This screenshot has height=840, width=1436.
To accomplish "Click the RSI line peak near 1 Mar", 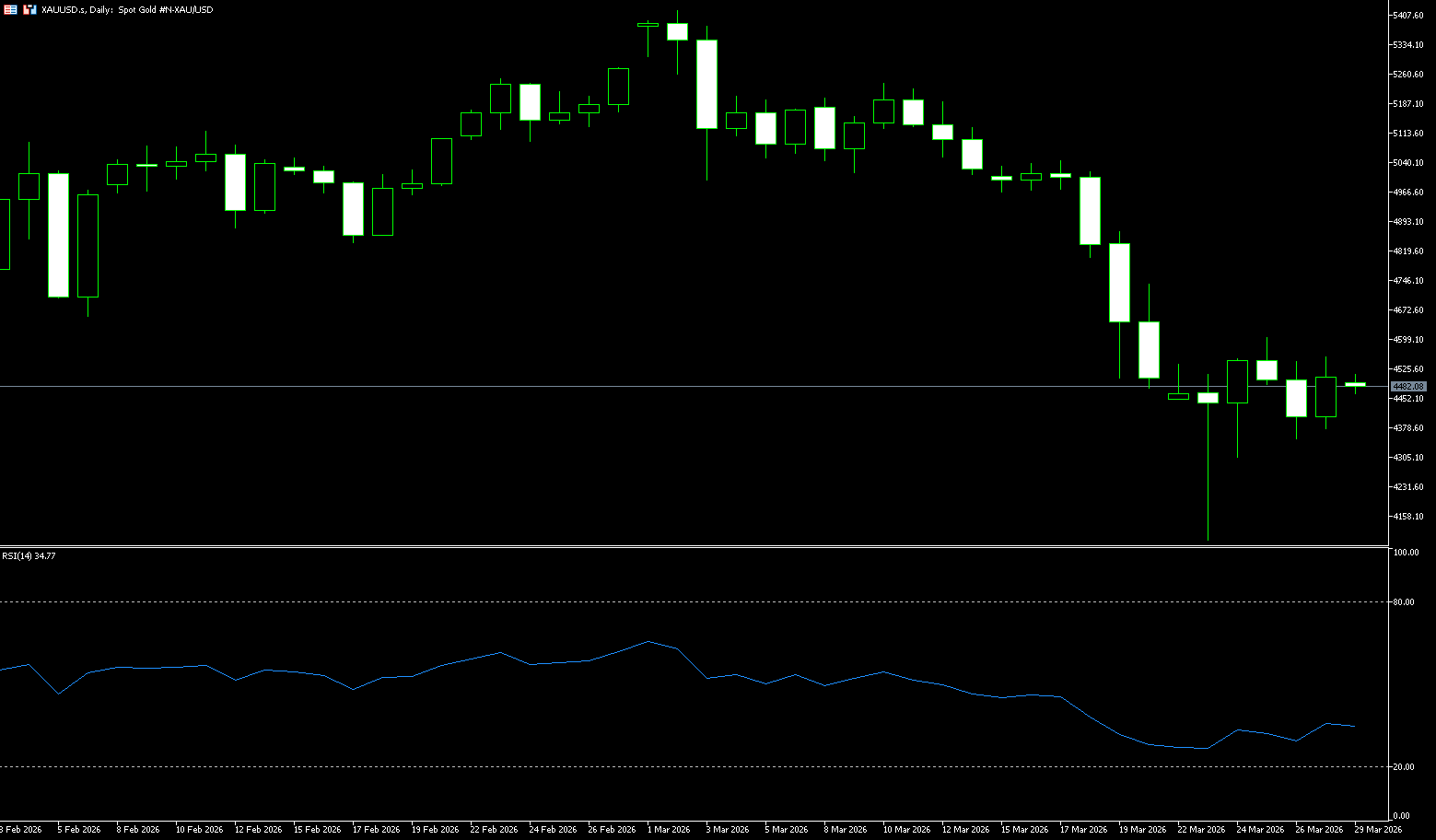I will point(648,641).
